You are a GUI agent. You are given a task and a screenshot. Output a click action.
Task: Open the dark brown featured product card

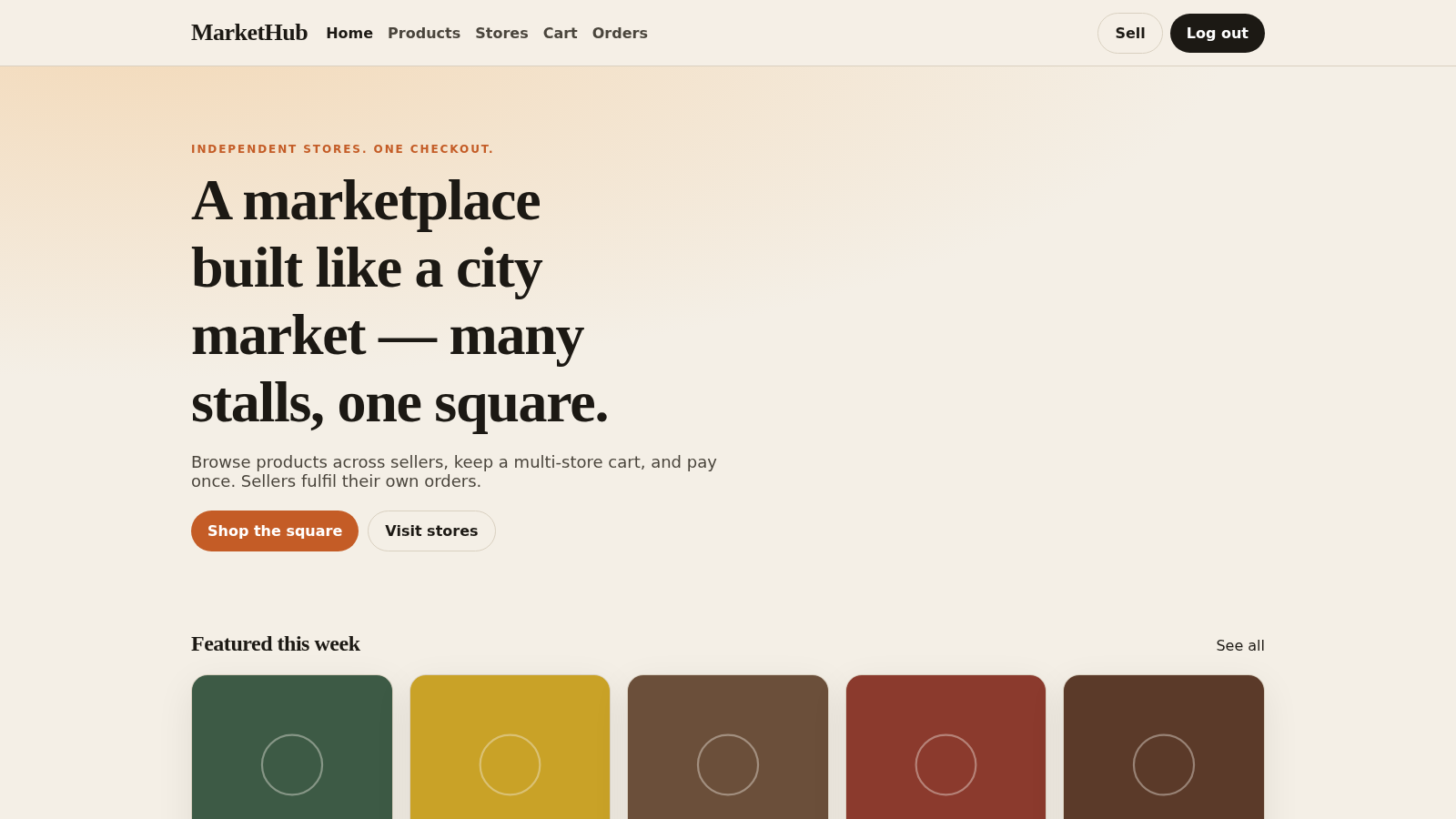[1164, 747]
